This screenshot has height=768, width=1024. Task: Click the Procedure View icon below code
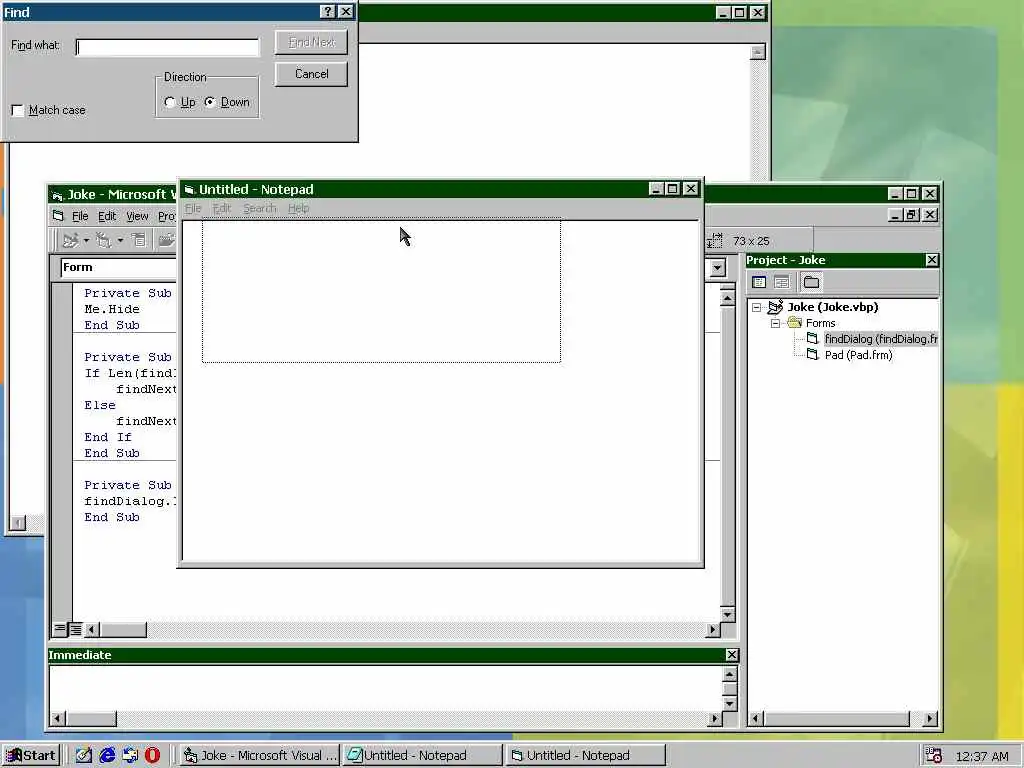(x=59, y=629)
